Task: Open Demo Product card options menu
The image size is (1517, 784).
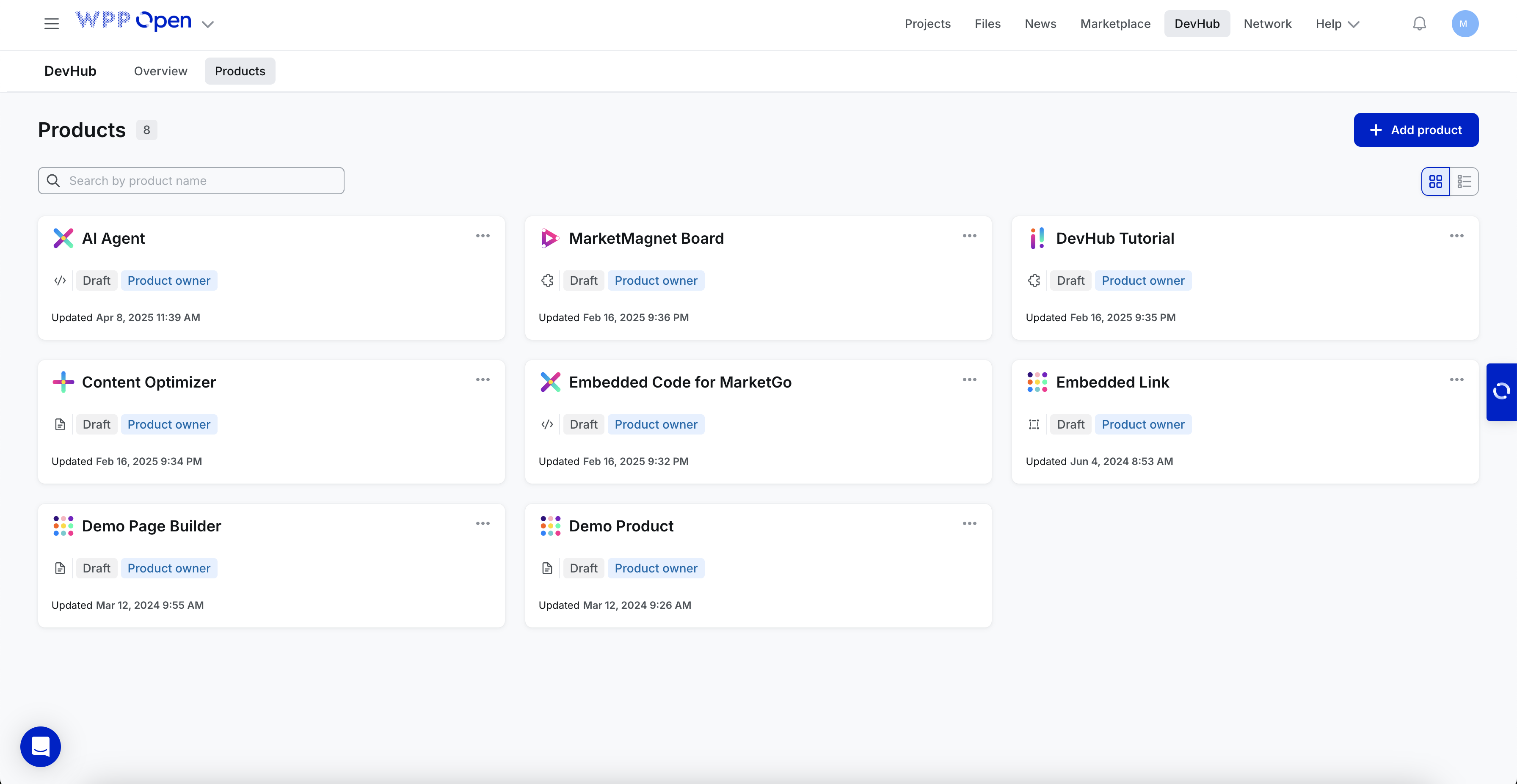Action: [969, 524]
